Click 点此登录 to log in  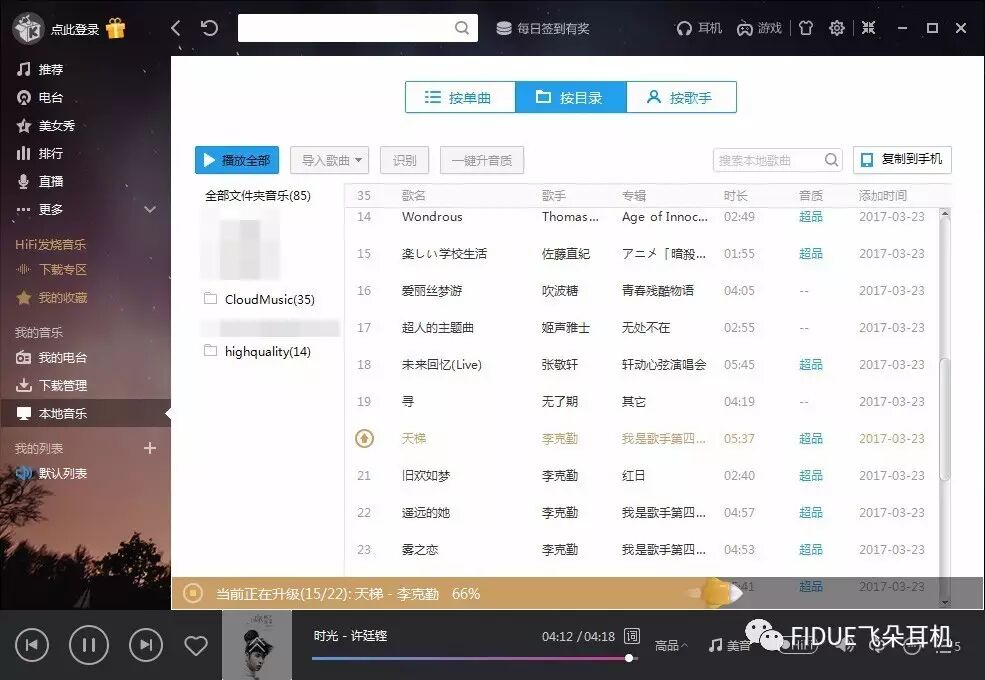[x=75, y=29]
